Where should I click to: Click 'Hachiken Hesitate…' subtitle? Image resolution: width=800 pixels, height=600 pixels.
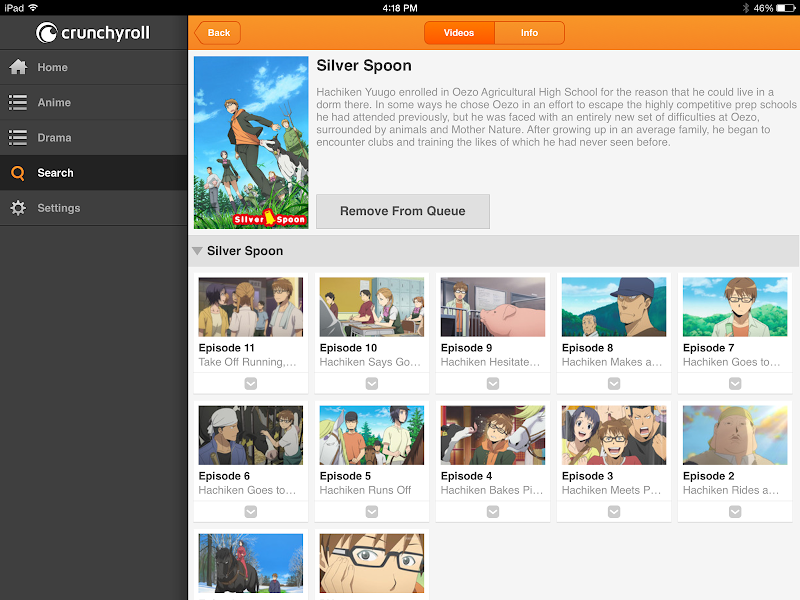pos(490,362)
